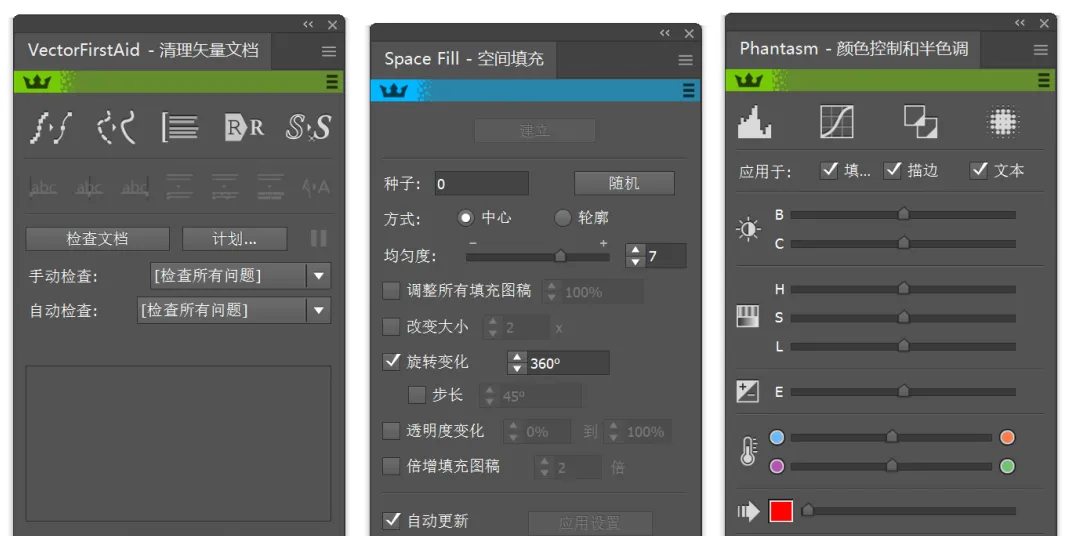Open menu on VectorFirstAid green bar right end
The image size is (1080, 536).
(332, 82)
